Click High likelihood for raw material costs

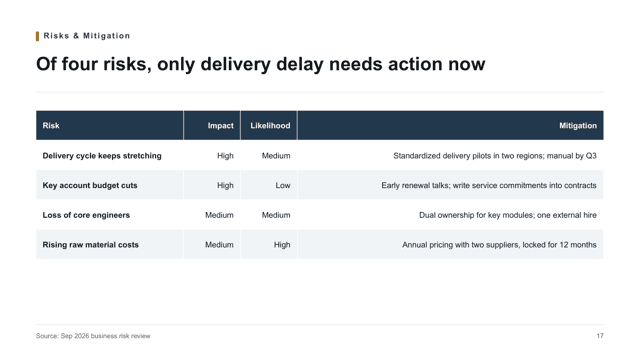(x=282, y=245)
